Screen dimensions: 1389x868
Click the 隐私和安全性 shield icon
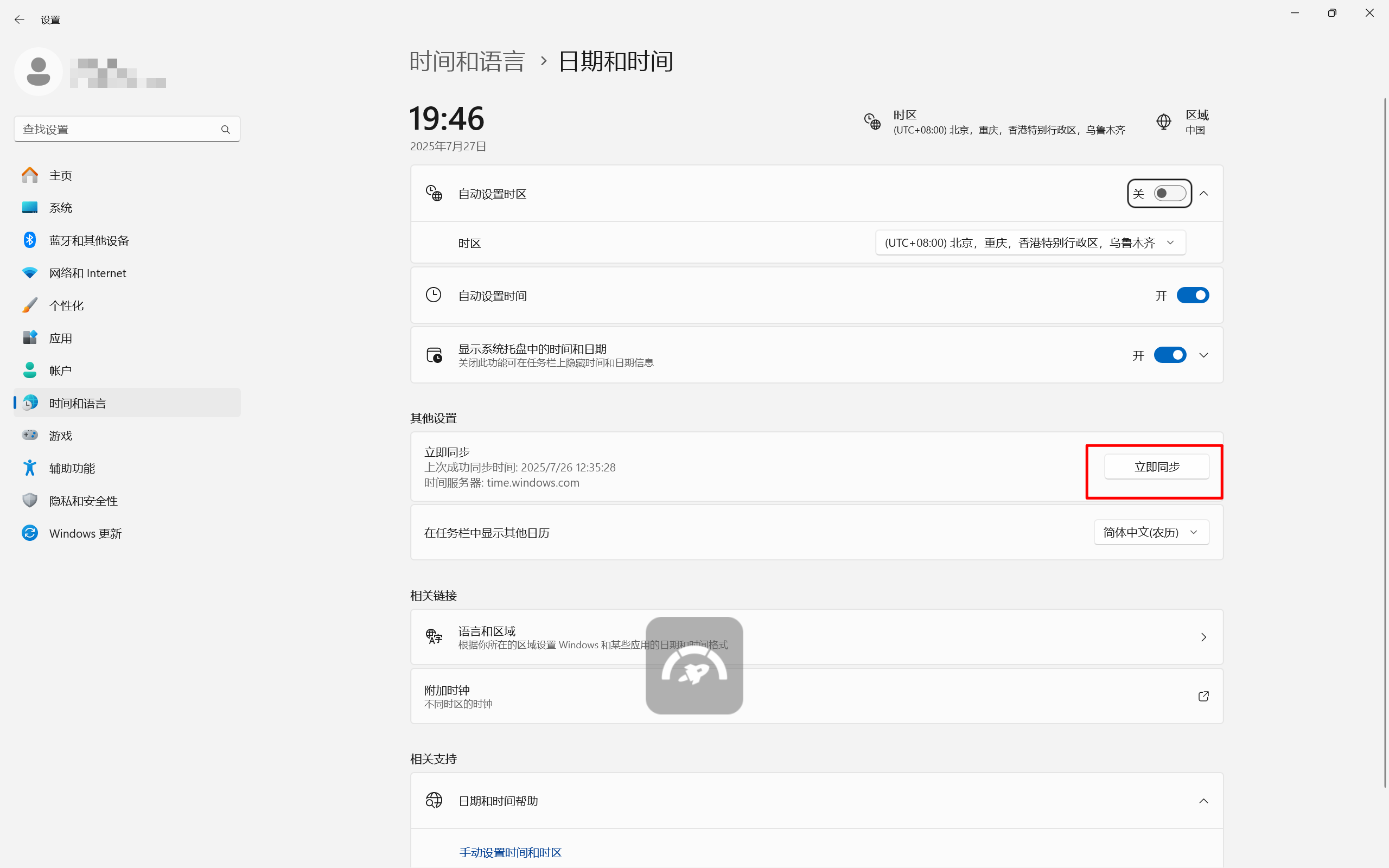[x=30, y=500]
